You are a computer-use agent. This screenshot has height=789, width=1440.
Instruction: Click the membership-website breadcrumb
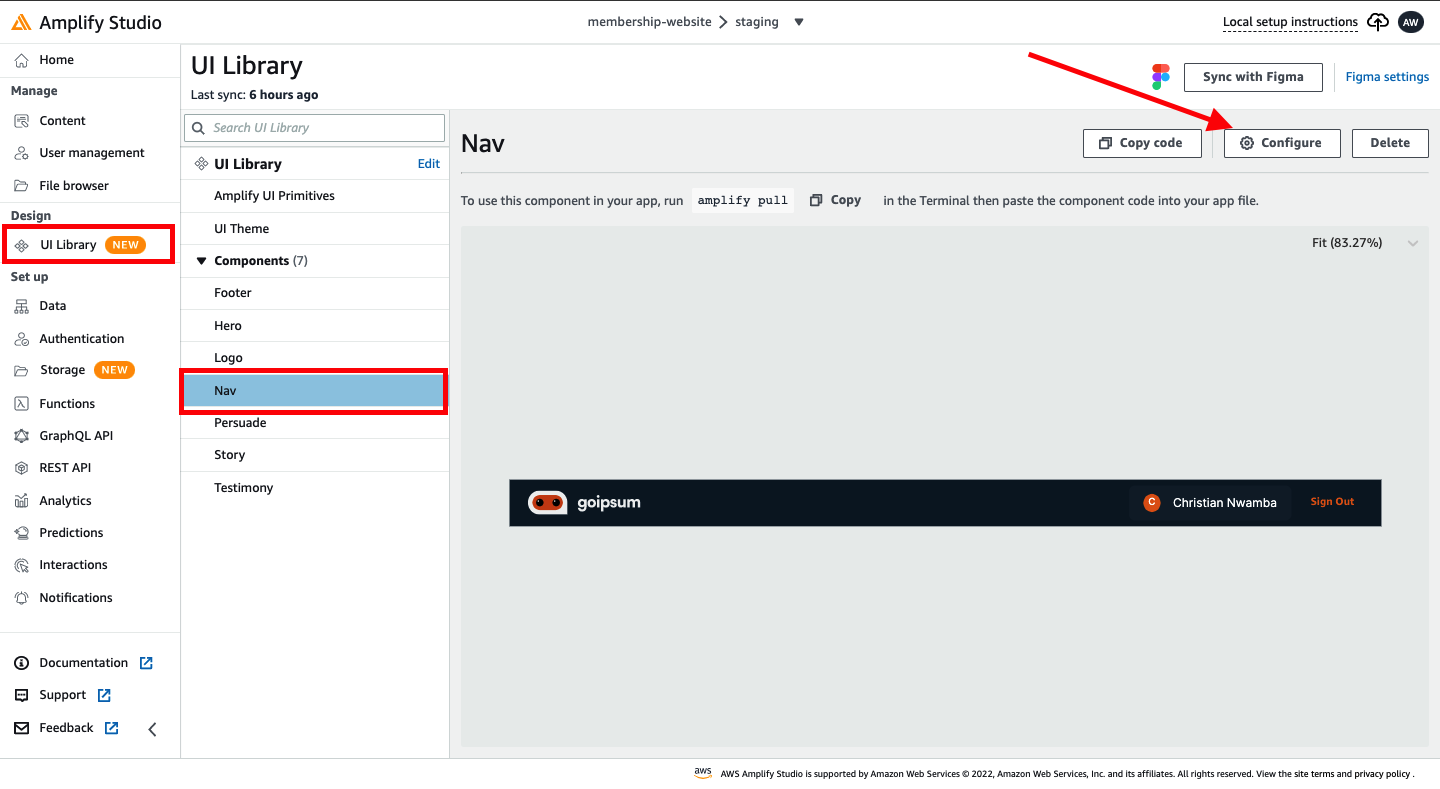click(x=650, y=22)
